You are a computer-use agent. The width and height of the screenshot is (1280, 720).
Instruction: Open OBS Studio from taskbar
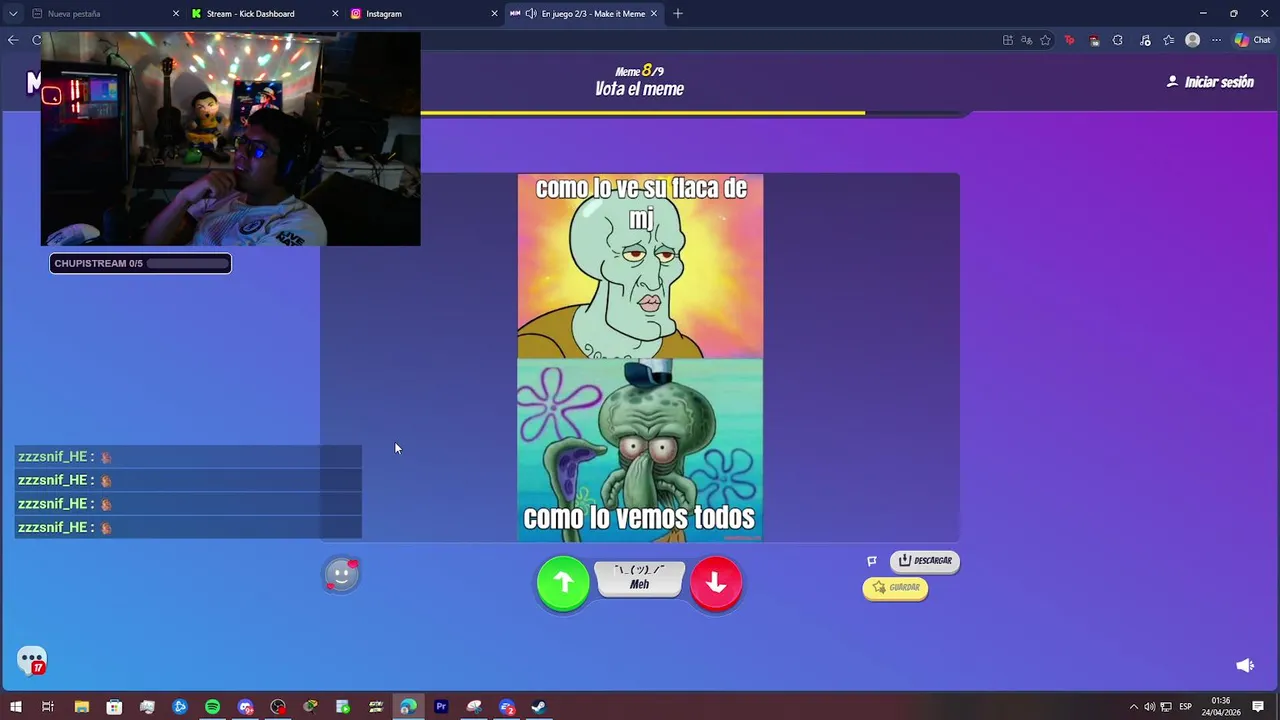[278, 707]
